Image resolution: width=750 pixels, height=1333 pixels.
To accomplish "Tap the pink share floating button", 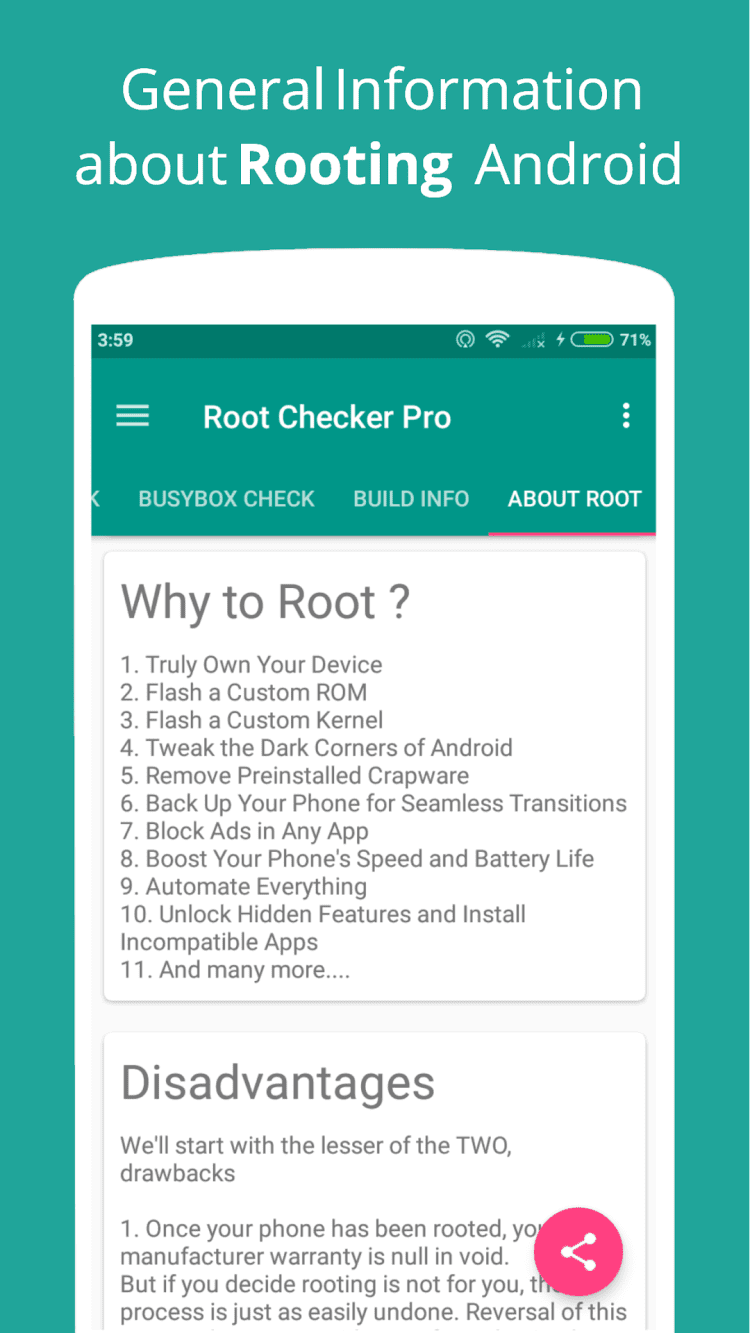I will click(578, 1252).
